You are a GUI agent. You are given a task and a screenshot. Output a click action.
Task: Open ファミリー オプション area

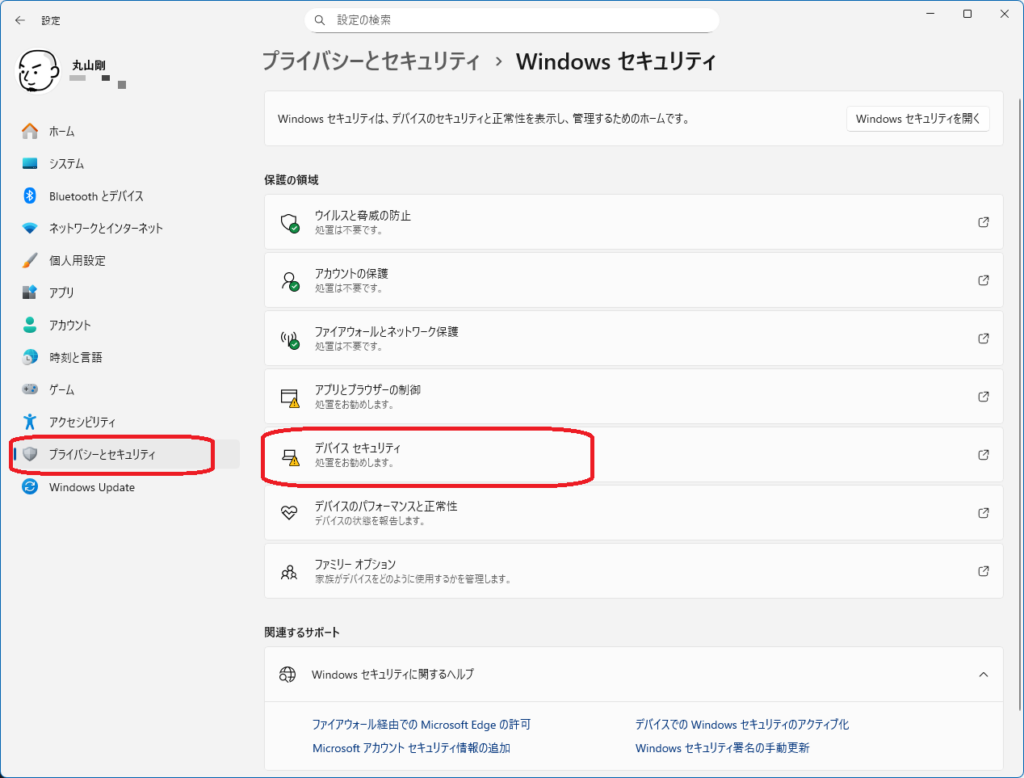point(633,571)
